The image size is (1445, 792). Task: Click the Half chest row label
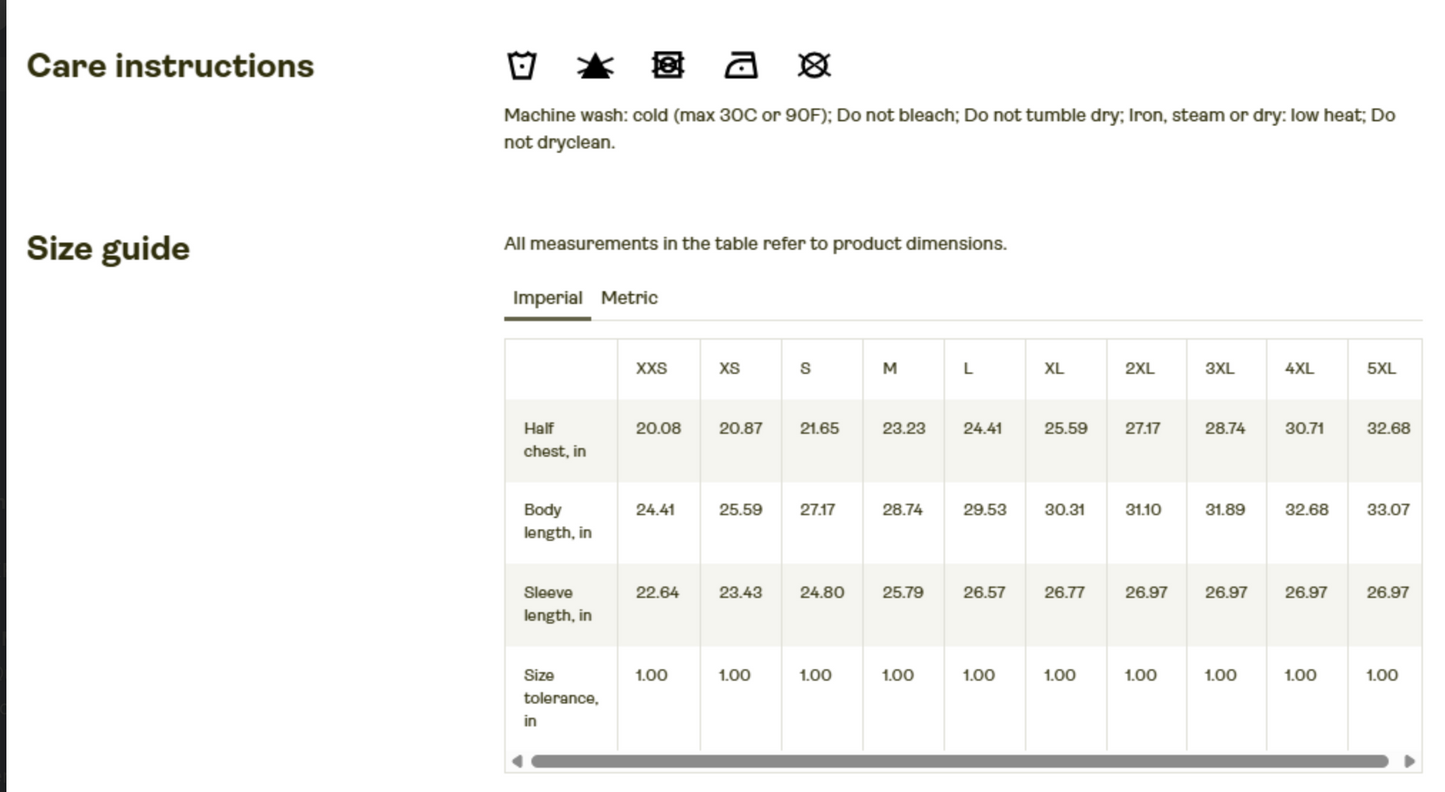[554, 440]
